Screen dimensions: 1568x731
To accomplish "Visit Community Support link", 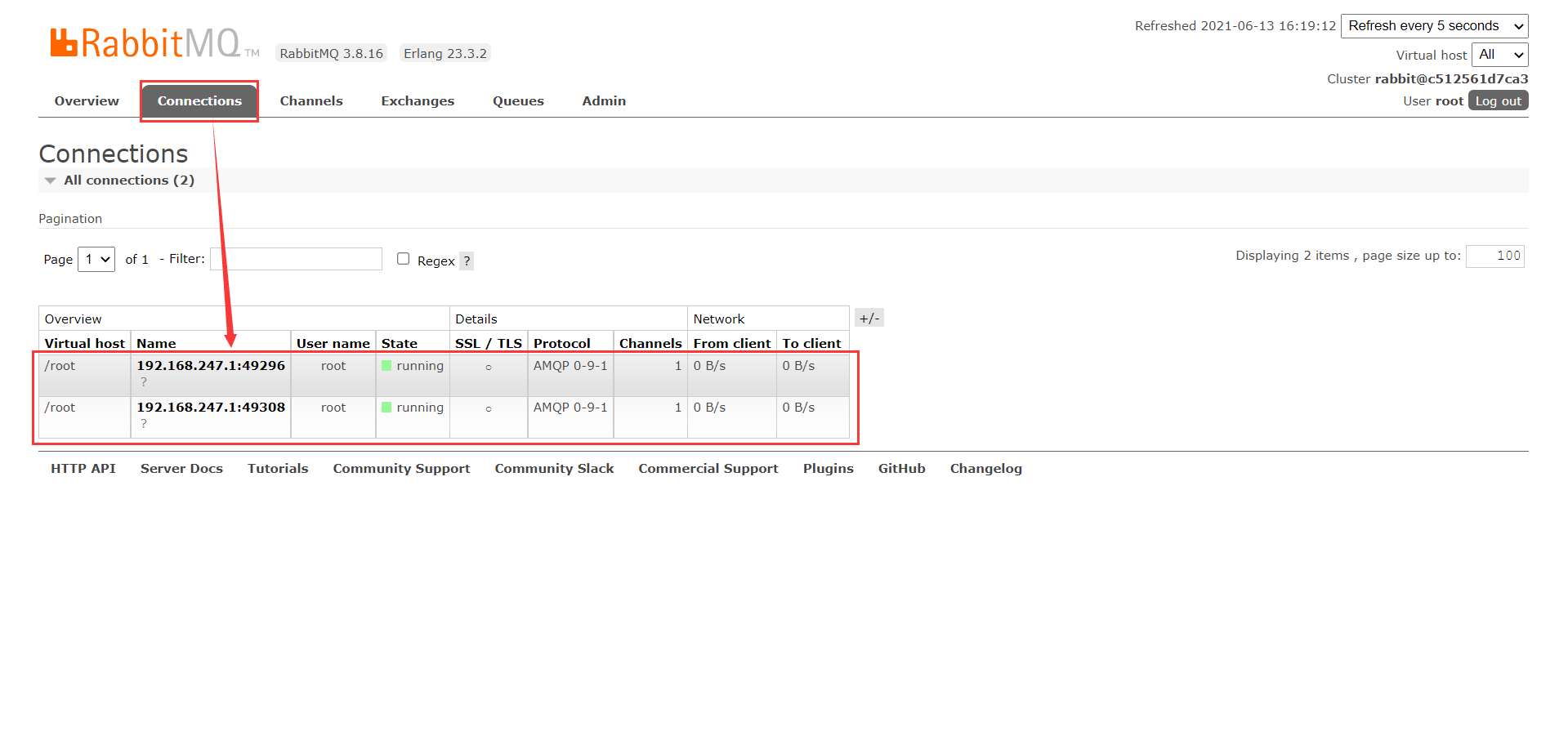I will tap(401, 469).
